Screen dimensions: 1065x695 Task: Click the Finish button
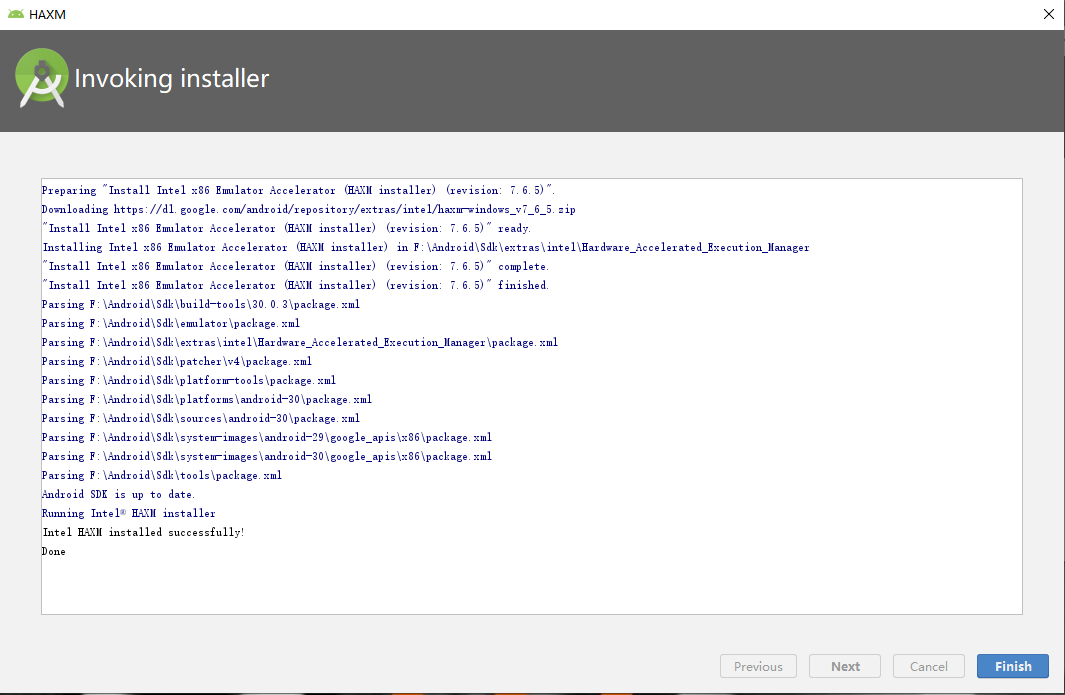[x=1013, y=666]
